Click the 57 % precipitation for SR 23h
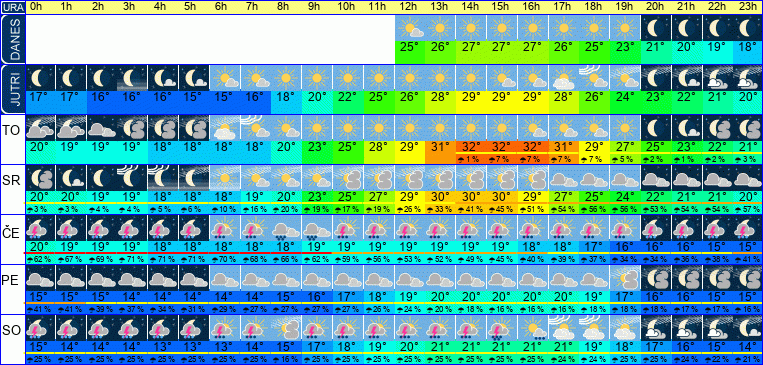This screenshot has height=365, width=763. pos(748,209)
